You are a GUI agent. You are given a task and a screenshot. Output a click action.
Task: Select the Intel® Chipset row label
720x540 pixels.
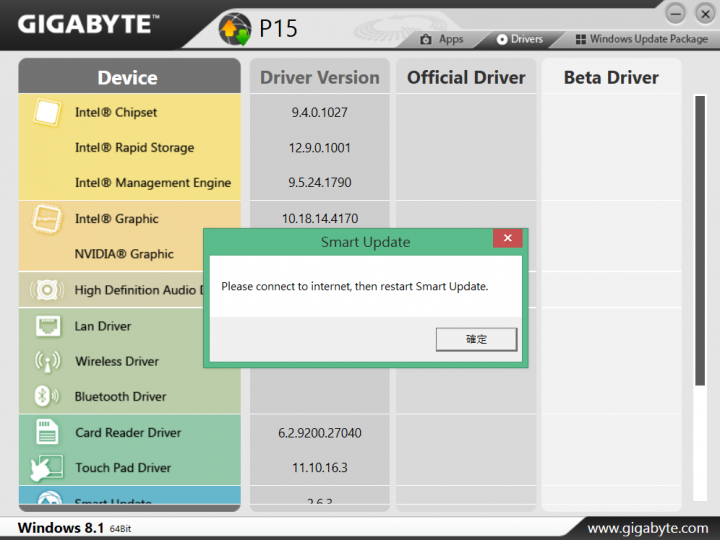[x=116, y=112]
